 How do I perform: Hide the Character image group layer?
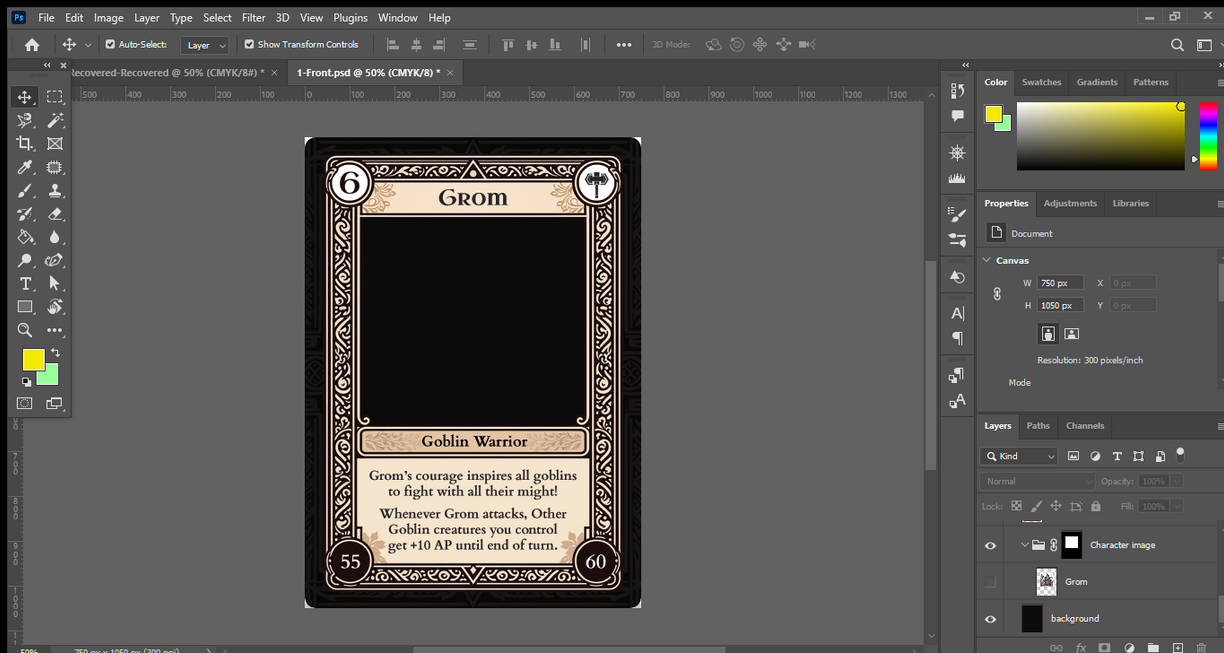pos(990,546)
